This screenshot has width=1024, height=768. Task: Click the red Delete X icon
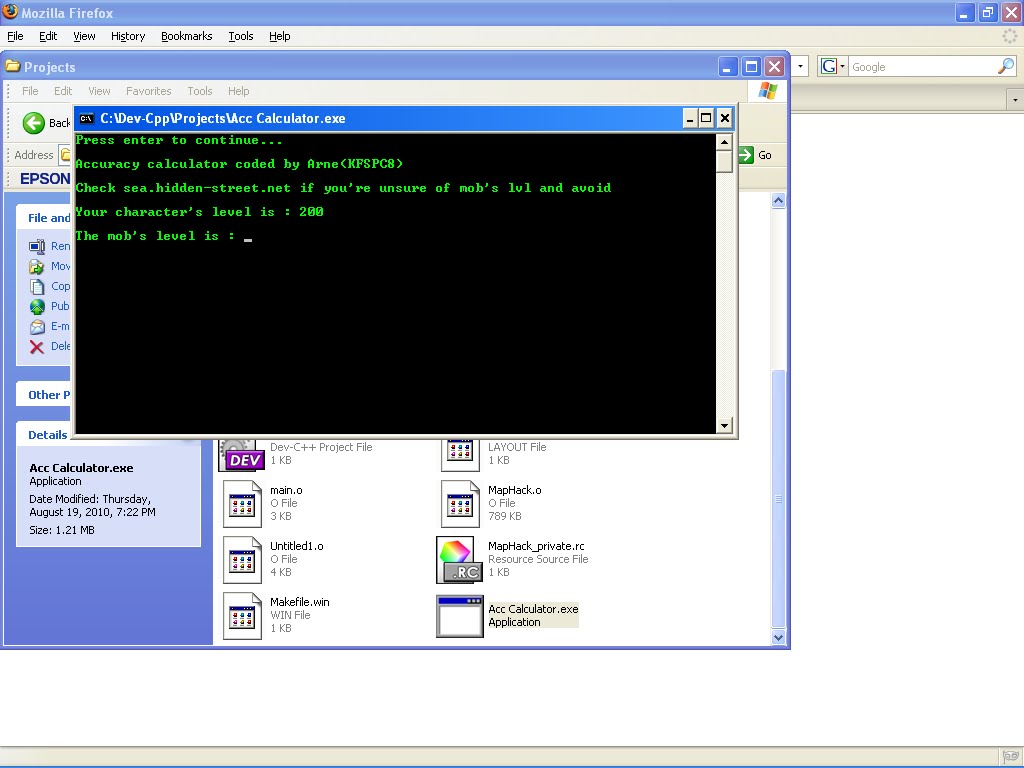(x=37, y=347)
